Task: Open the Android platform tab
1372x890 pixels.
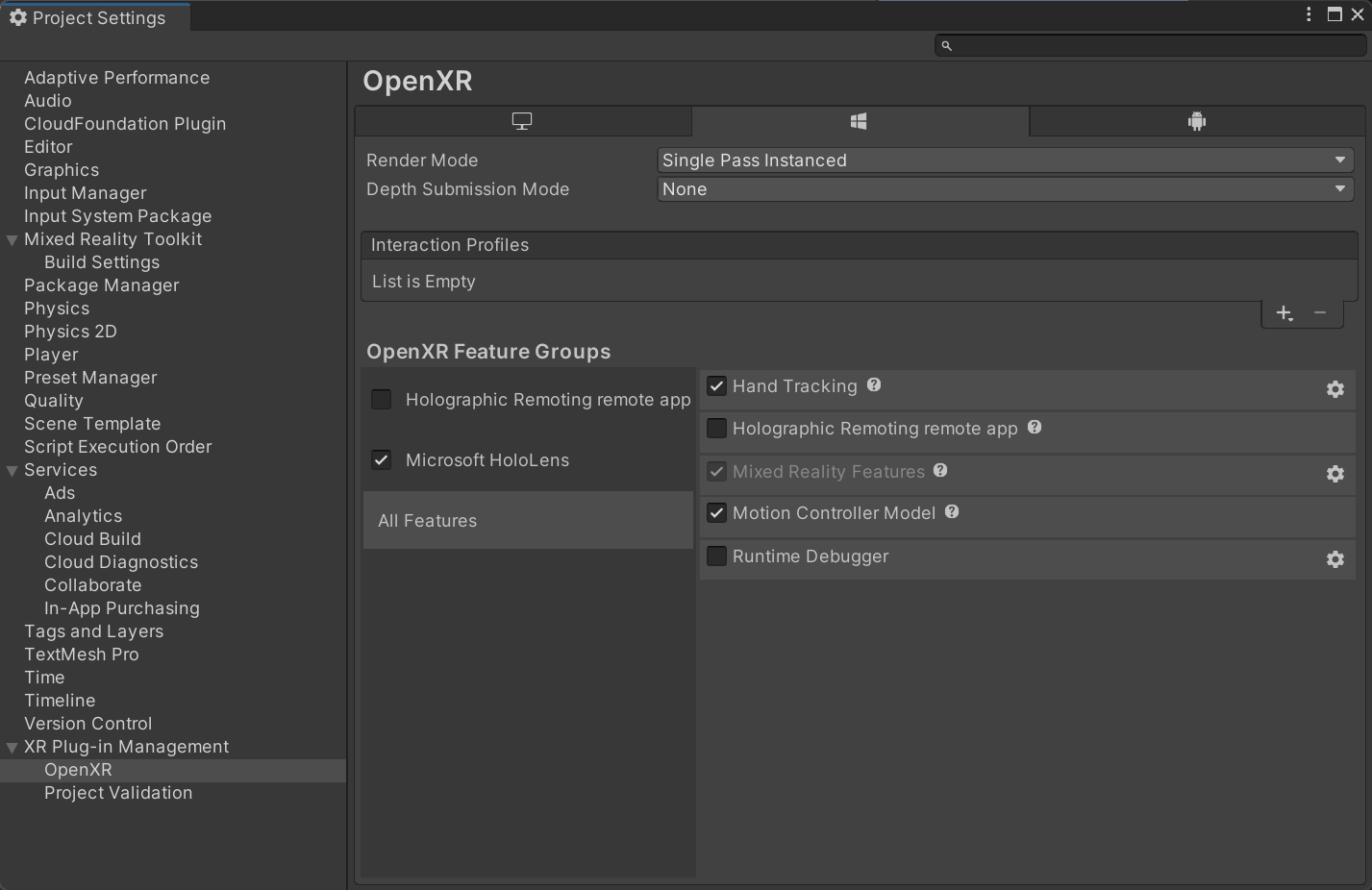Action: [x=1197, y=121]
